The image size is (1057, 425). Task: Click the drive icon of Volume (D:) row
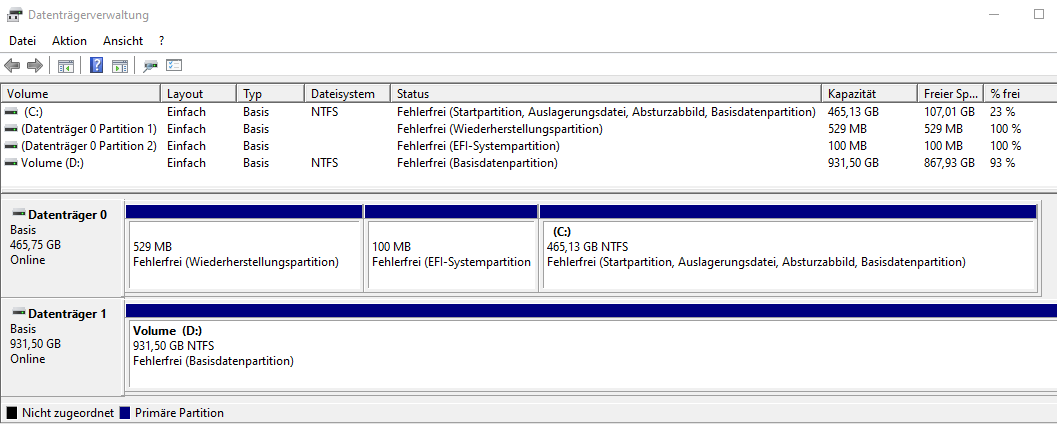[x=11, y=163]
